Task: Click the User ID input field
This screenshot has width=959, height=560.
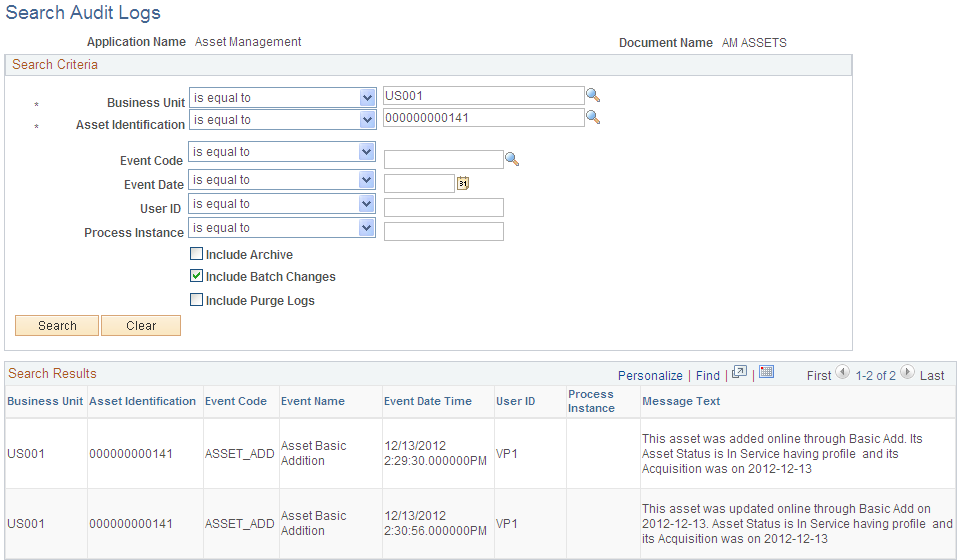Action: pos(443,207)
